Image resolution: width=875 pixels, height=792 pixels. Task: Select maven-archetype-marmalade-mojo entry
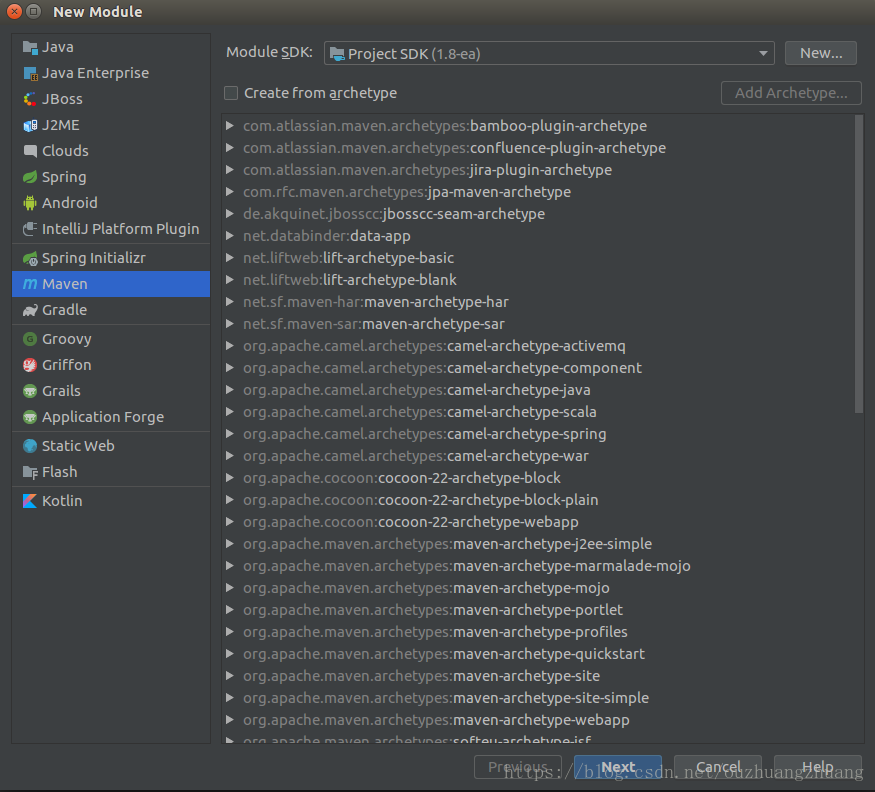pos(467,567)
